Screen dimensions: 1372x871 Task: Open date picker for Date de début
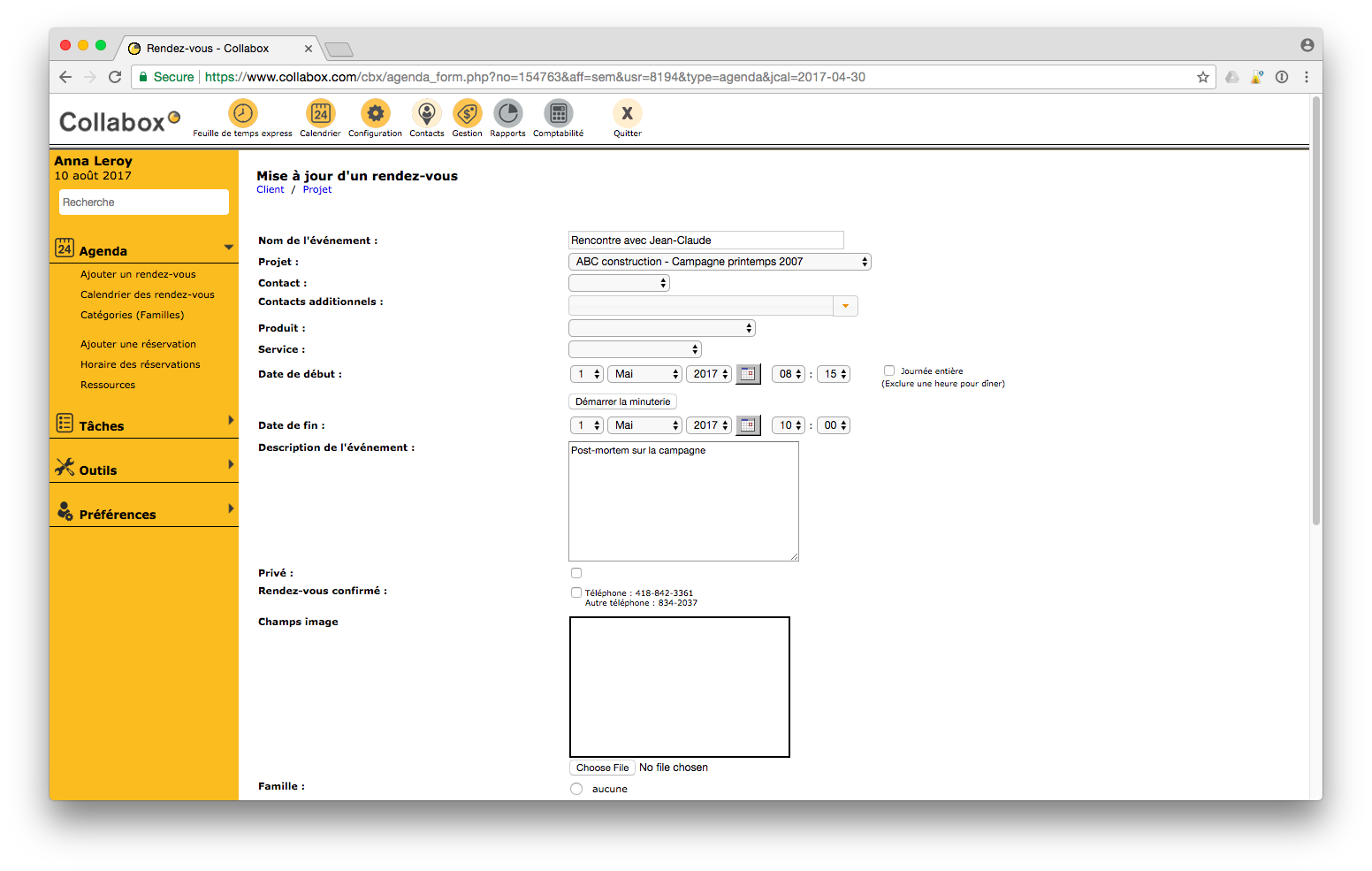(748, 374)
